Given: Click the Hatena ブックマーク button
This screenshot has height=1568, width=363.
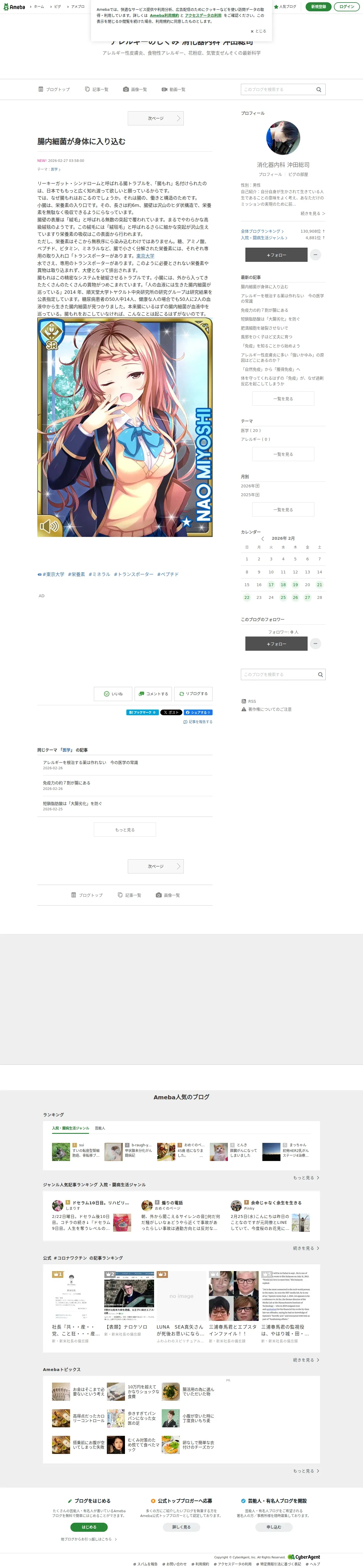Looking at the screenshot, I should [143, 712].
